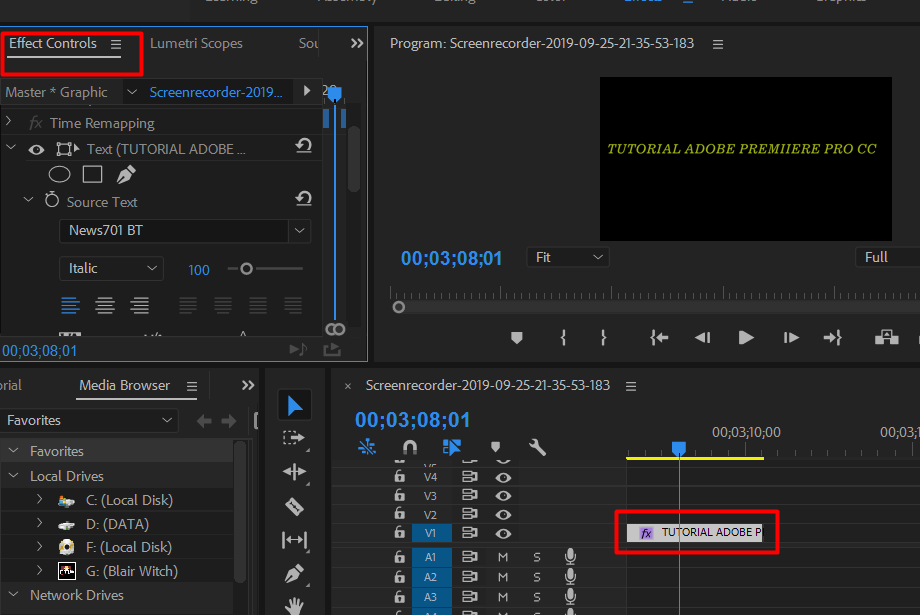
Task: Toggle Linked Selection in the timeline
Action: (x=451, y=447)
